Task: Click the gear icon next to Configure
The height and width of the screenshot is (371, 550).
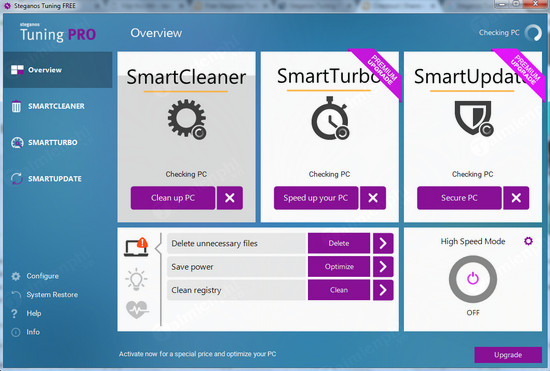Action: (16, 276)
